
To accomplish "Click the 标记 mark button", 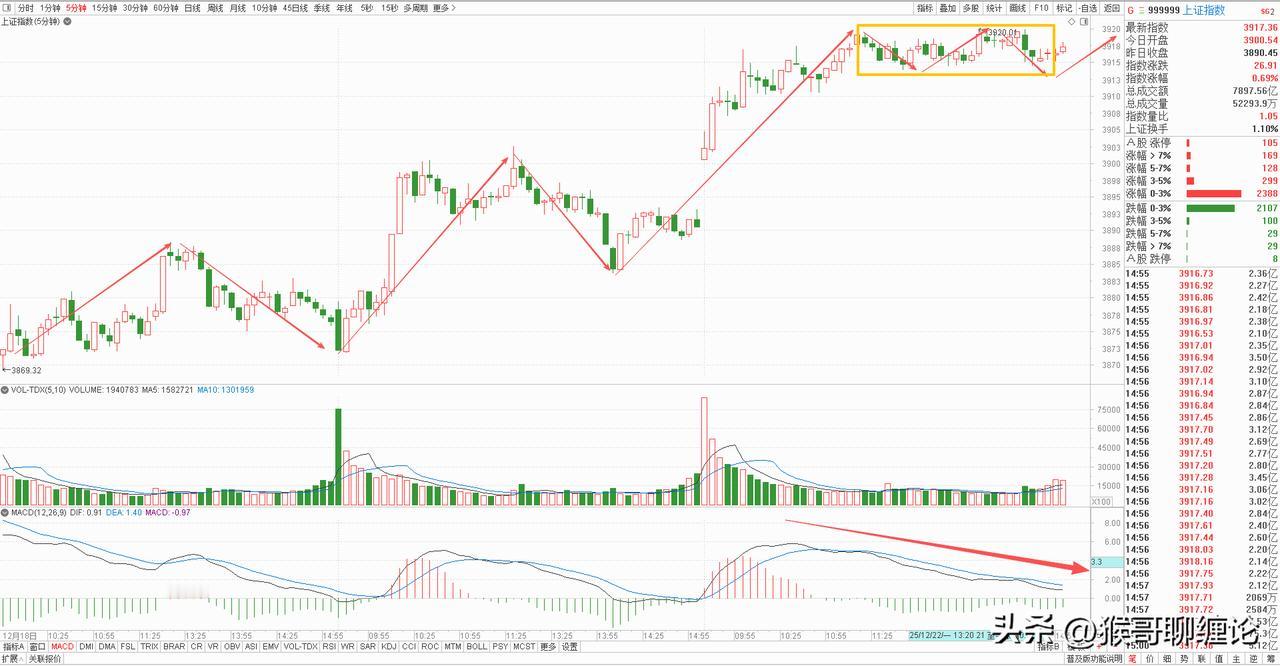I will (1065, 8).
